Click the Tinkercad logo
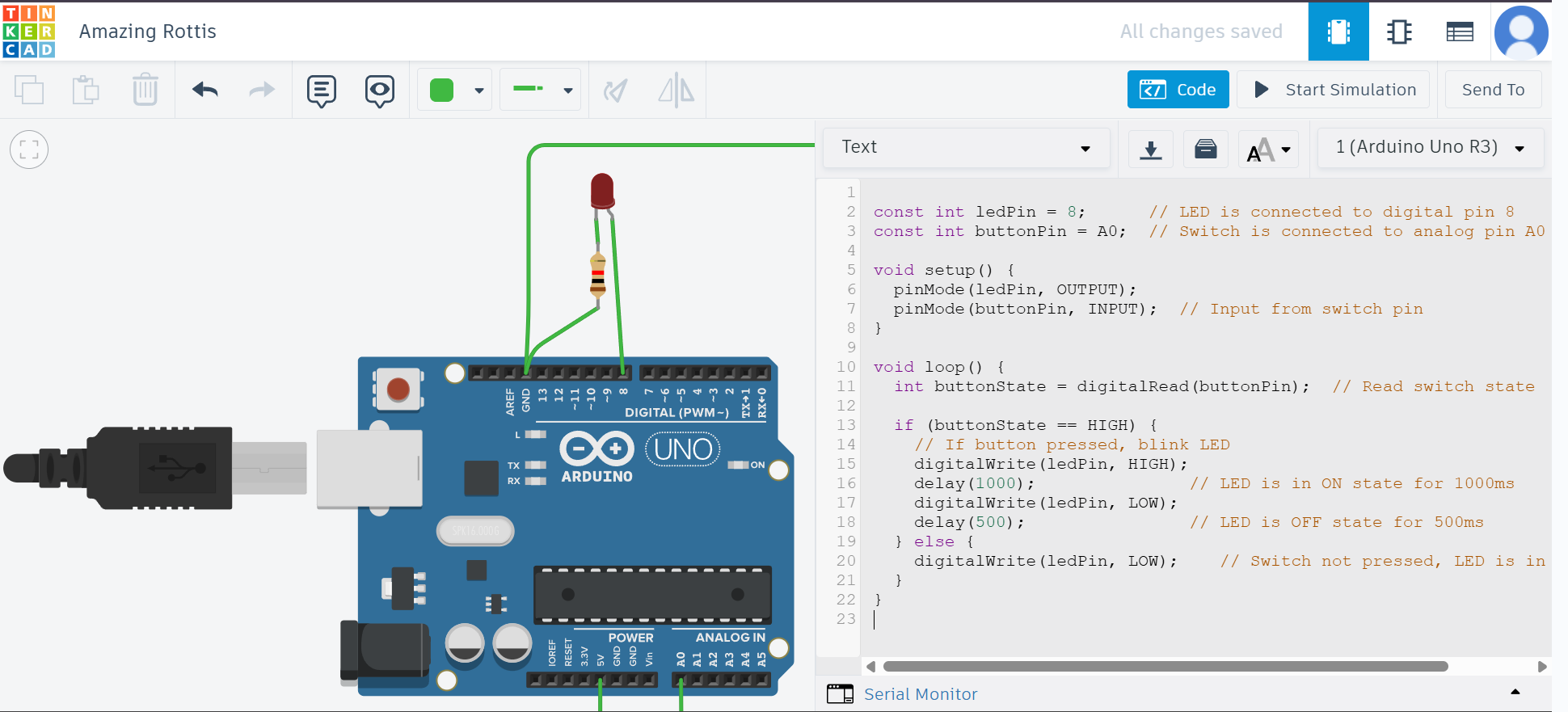 [29, 32]
